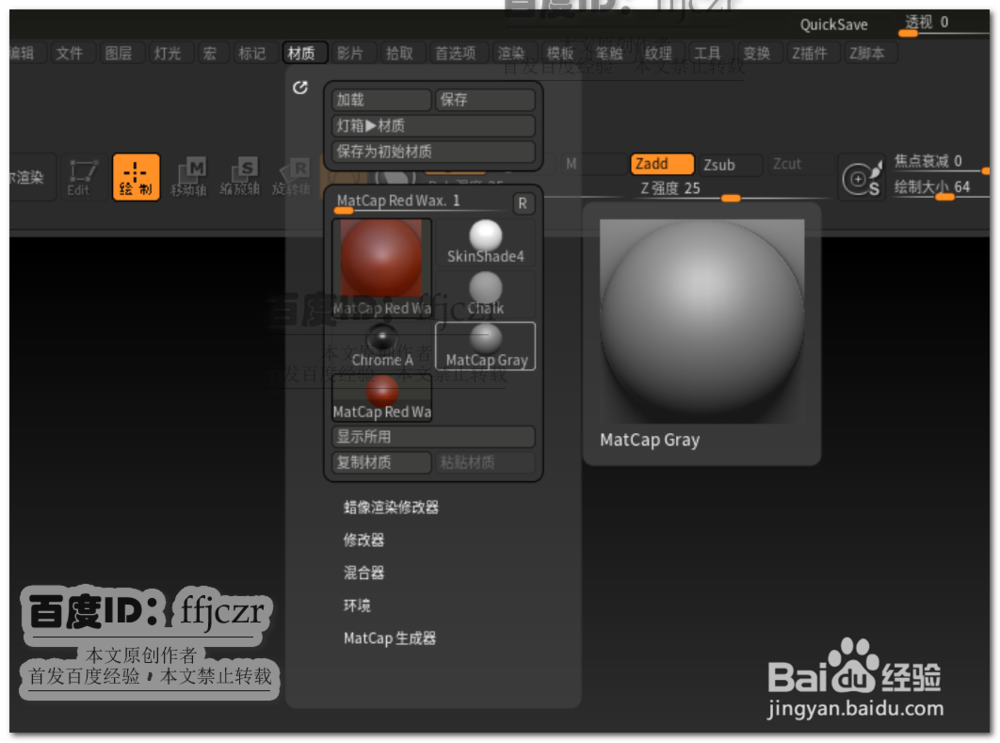Expand the 蜡像渲染修改器 section
Screen dimensions: 1000x743
click(x=391, y=508)
